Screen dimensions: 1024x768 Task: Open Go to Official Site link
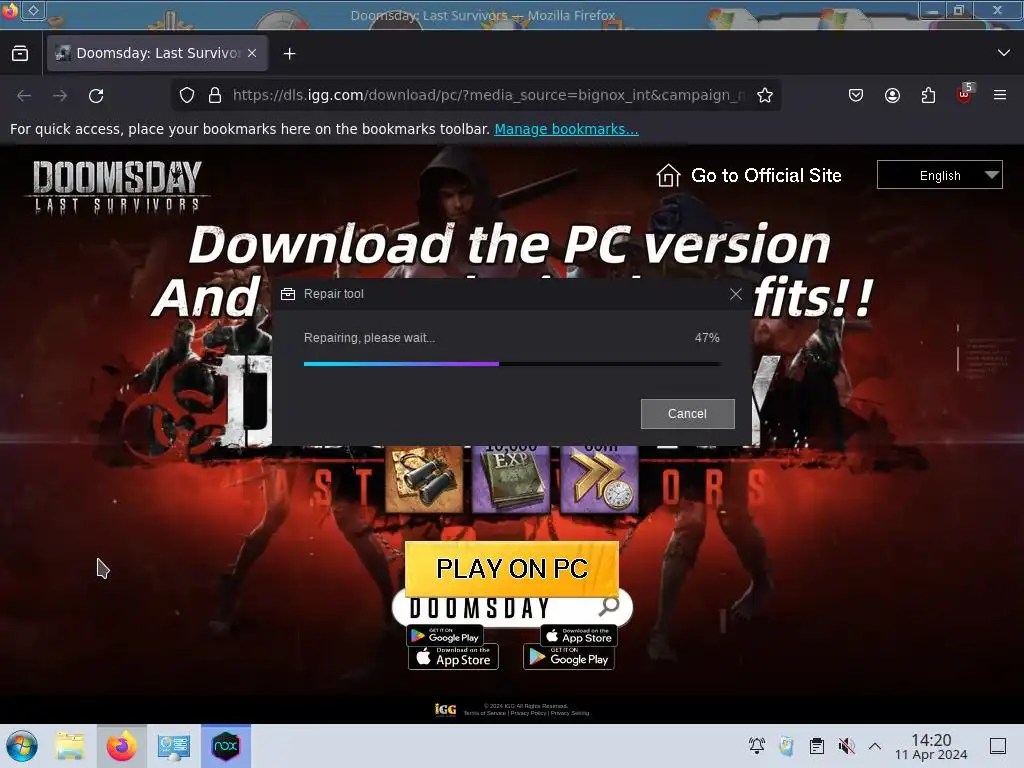(766, 175)
